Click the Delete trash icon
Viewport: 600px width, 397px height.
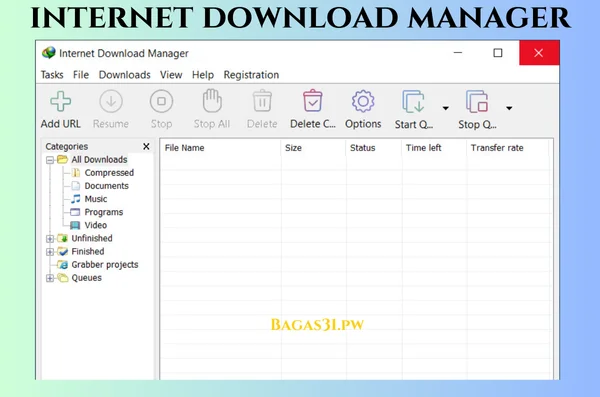(262, 101)
